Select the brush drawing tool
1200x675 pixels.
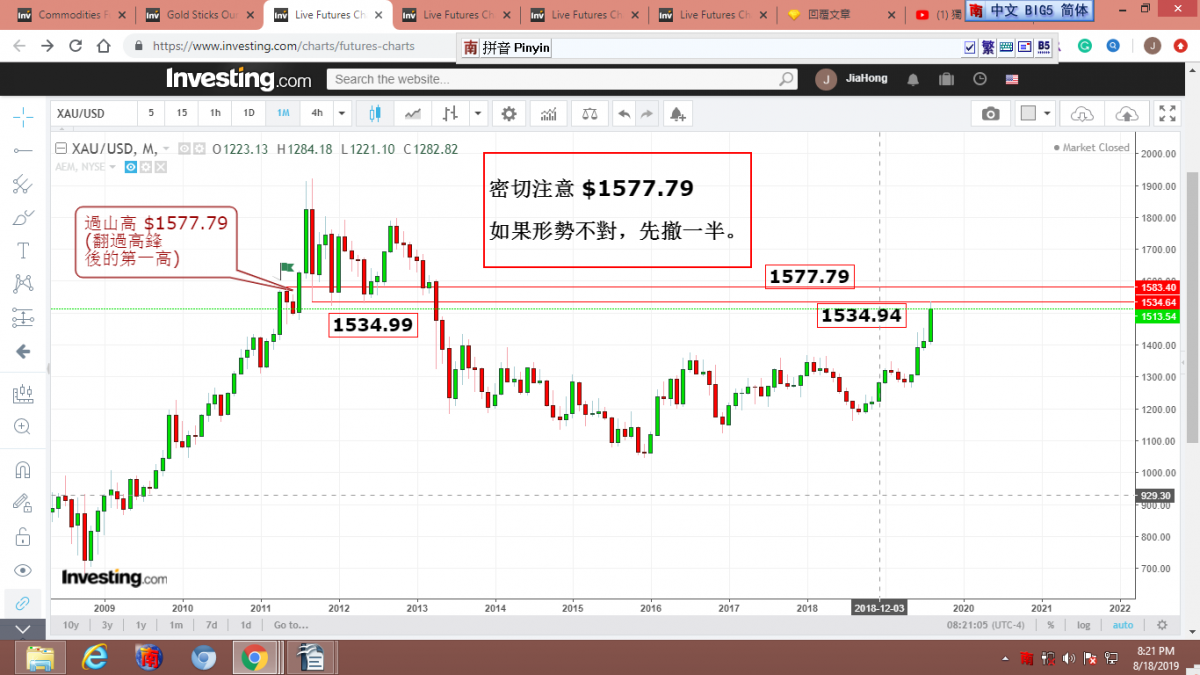click(x=22, y=217)
